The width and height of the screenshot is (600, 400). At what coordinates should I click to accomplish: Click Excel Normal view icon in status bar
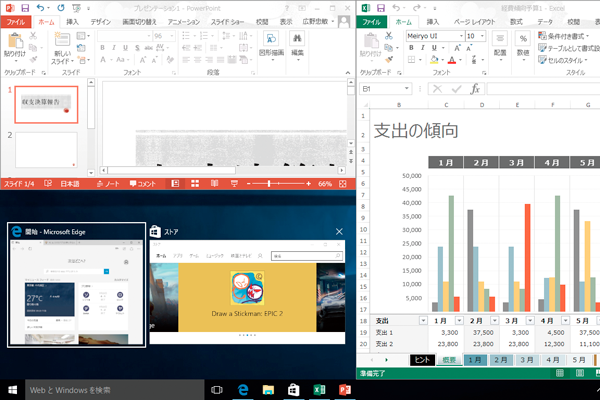pyautogui.click(x=560, y=373)
